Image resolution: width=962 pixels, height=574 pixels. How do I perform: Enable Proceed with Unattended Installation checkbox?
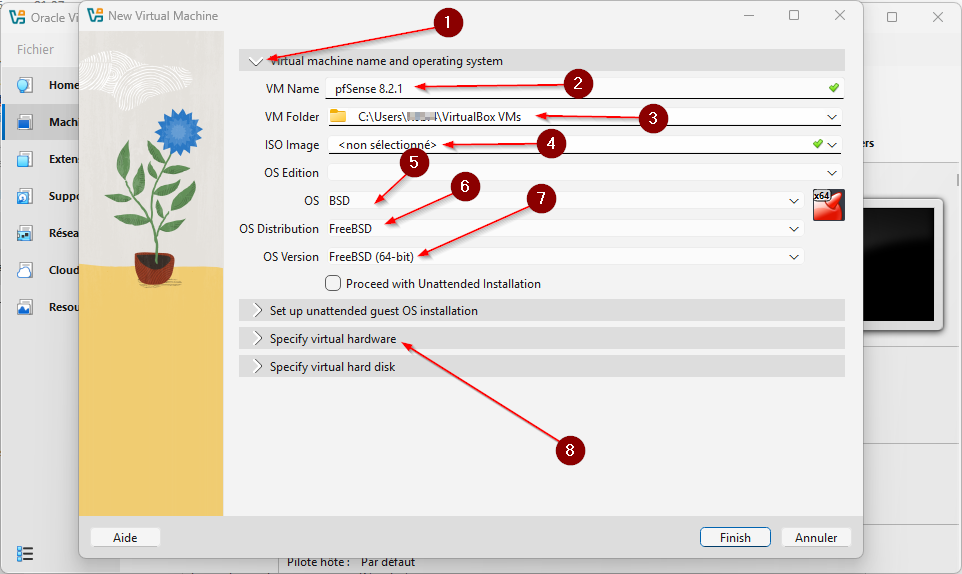click(x=333, y=283)
